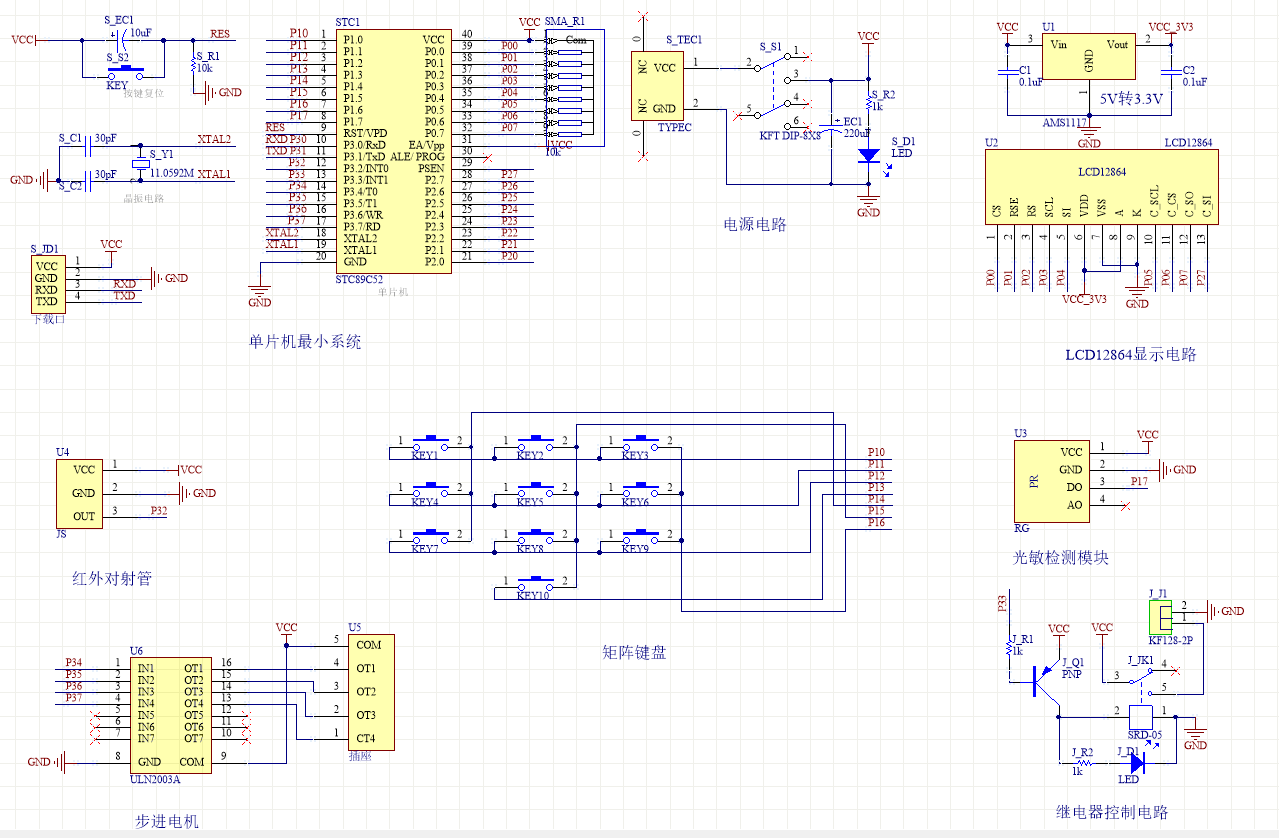Image resolution: width=1279 pixels, height=838 pixels.
Task: Click the S_JD1 download port header
Action: [47, 284]
